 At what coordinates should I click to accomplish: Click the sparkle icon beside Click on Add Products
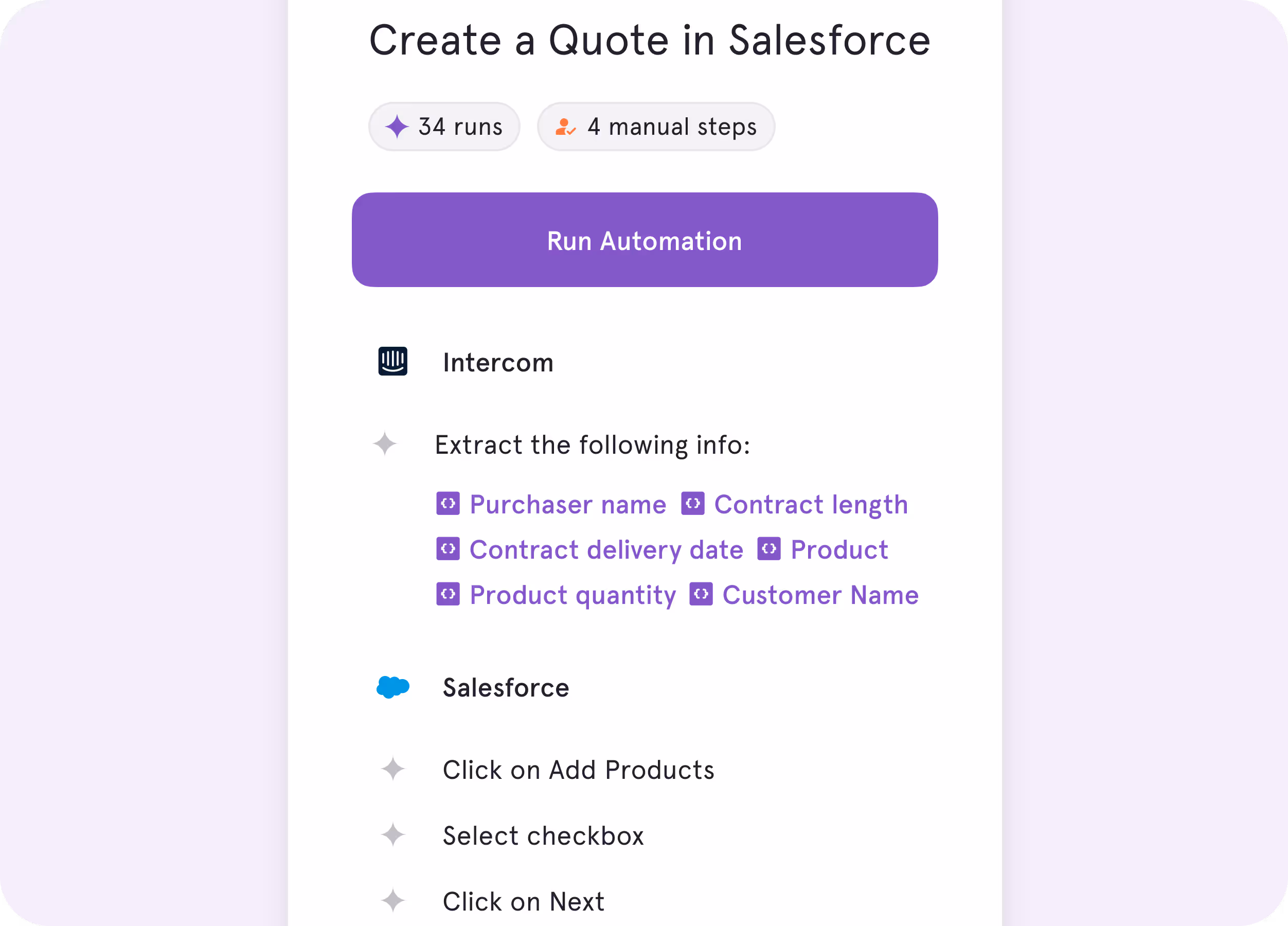coord(393,769)
